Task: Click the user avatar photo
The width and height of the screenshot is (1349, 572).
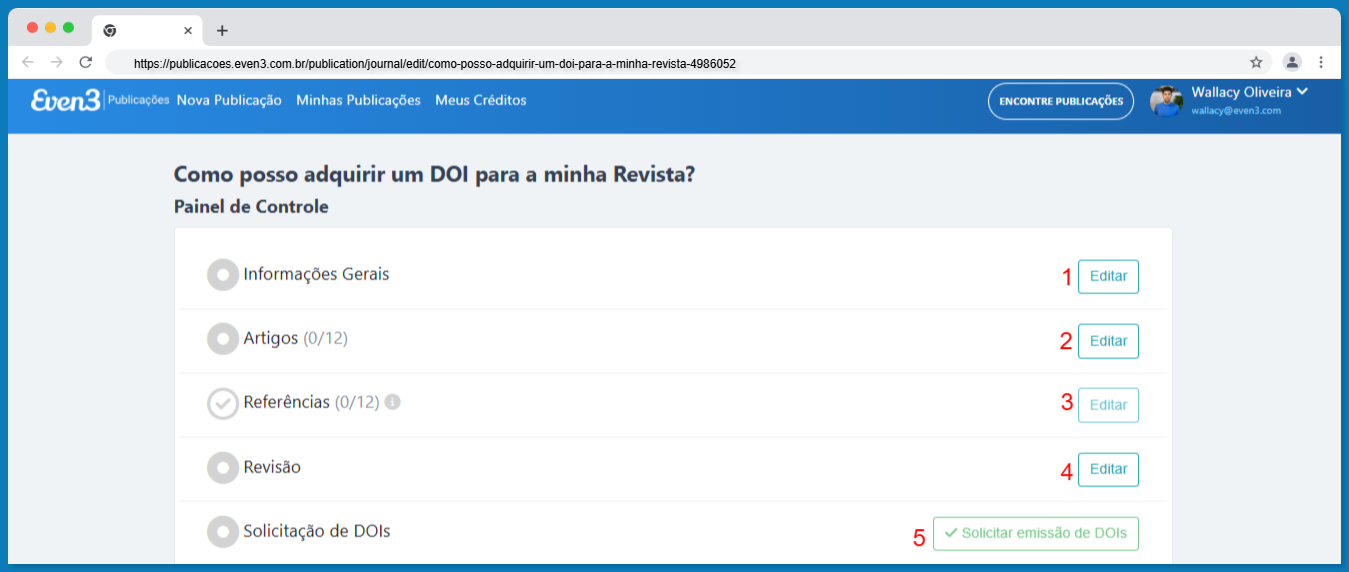Action: [1166, 101]
